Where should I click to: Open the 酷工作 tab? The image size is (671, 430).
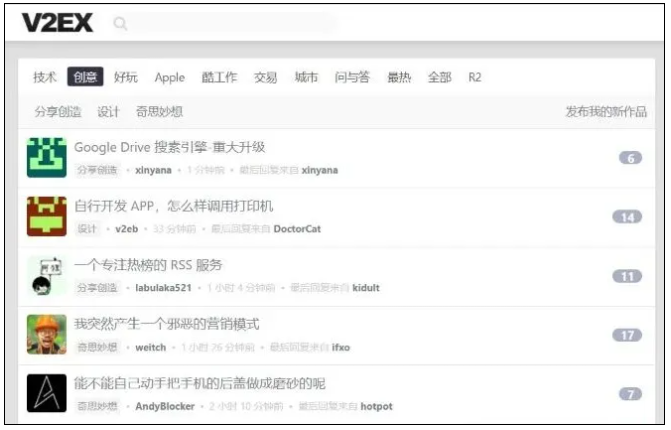pyautogui.click(x=219, y=77)
